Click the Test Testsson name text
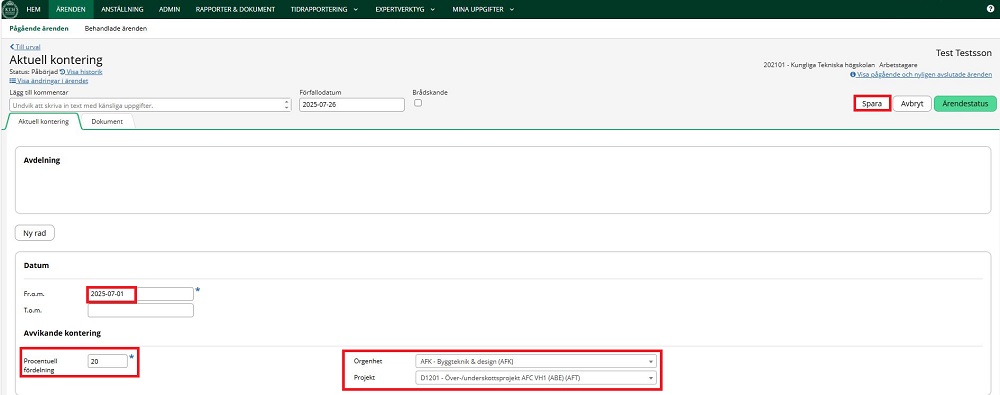The image size is (1000, 395). coord(963,53)
